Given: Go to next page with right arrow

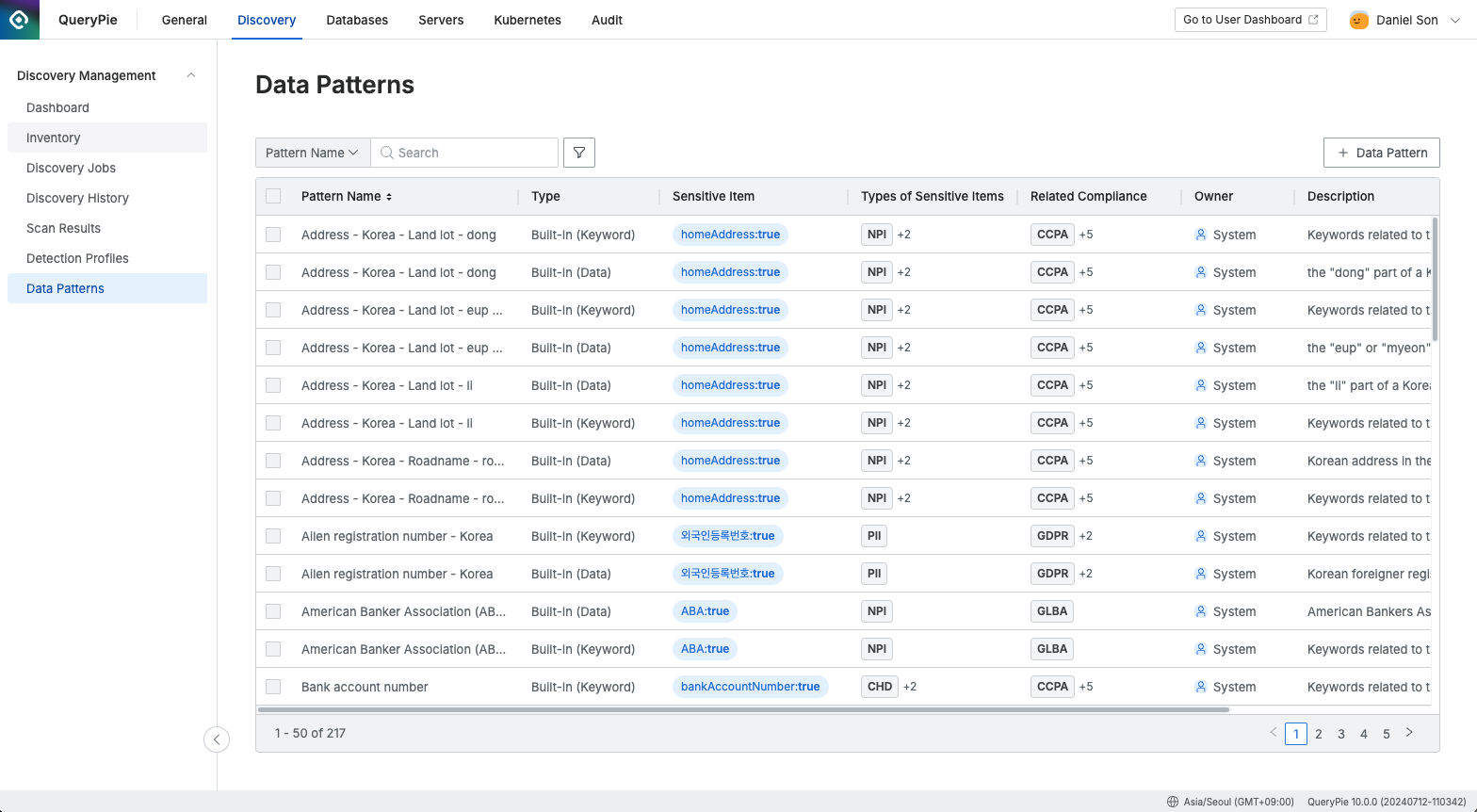Looking at the screenshot, I should tap(1409, 733).
